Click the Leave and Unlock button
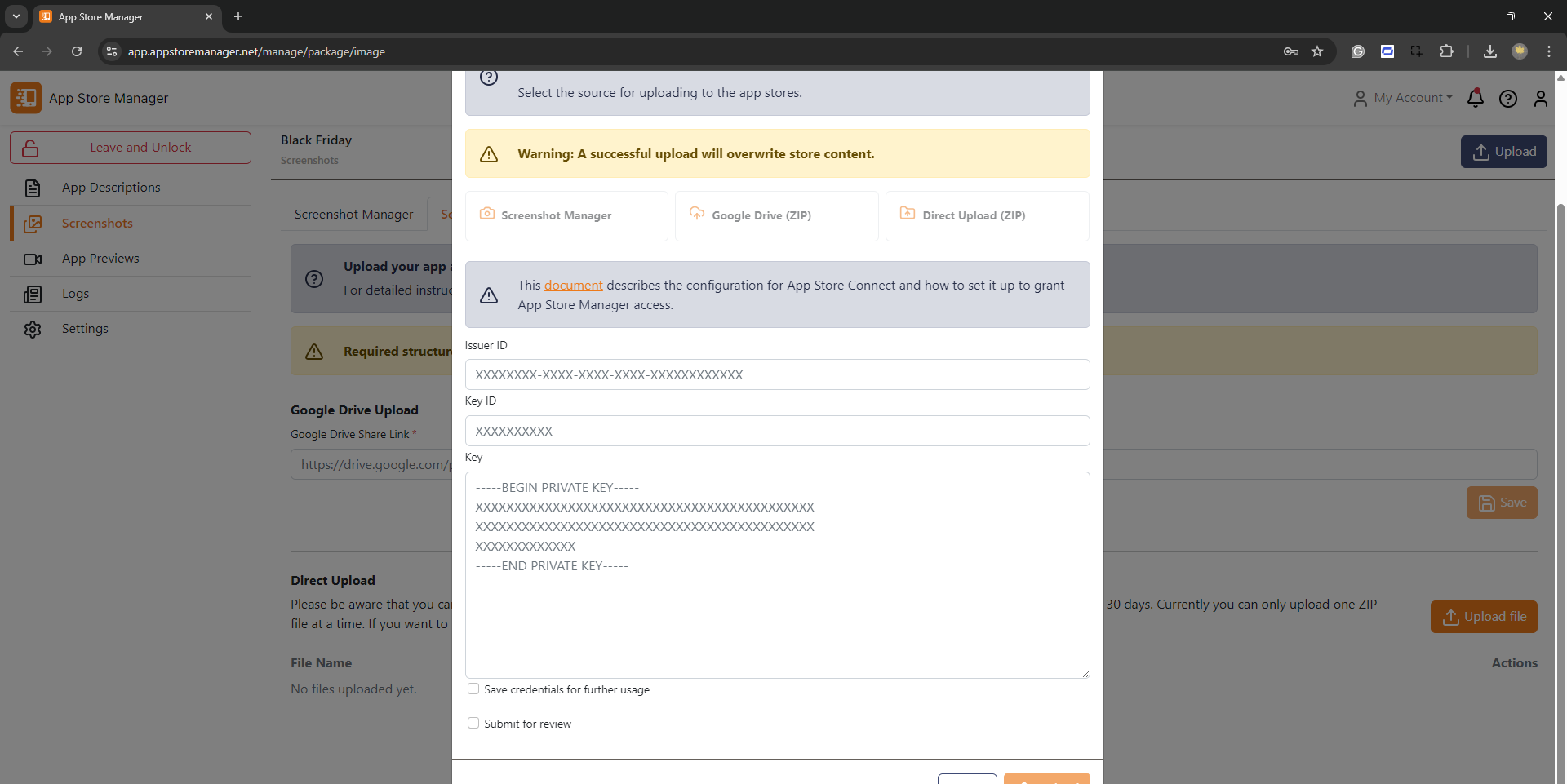This screenshot has width=1567, height=784. pyautogui.click(x=131, y=148)
